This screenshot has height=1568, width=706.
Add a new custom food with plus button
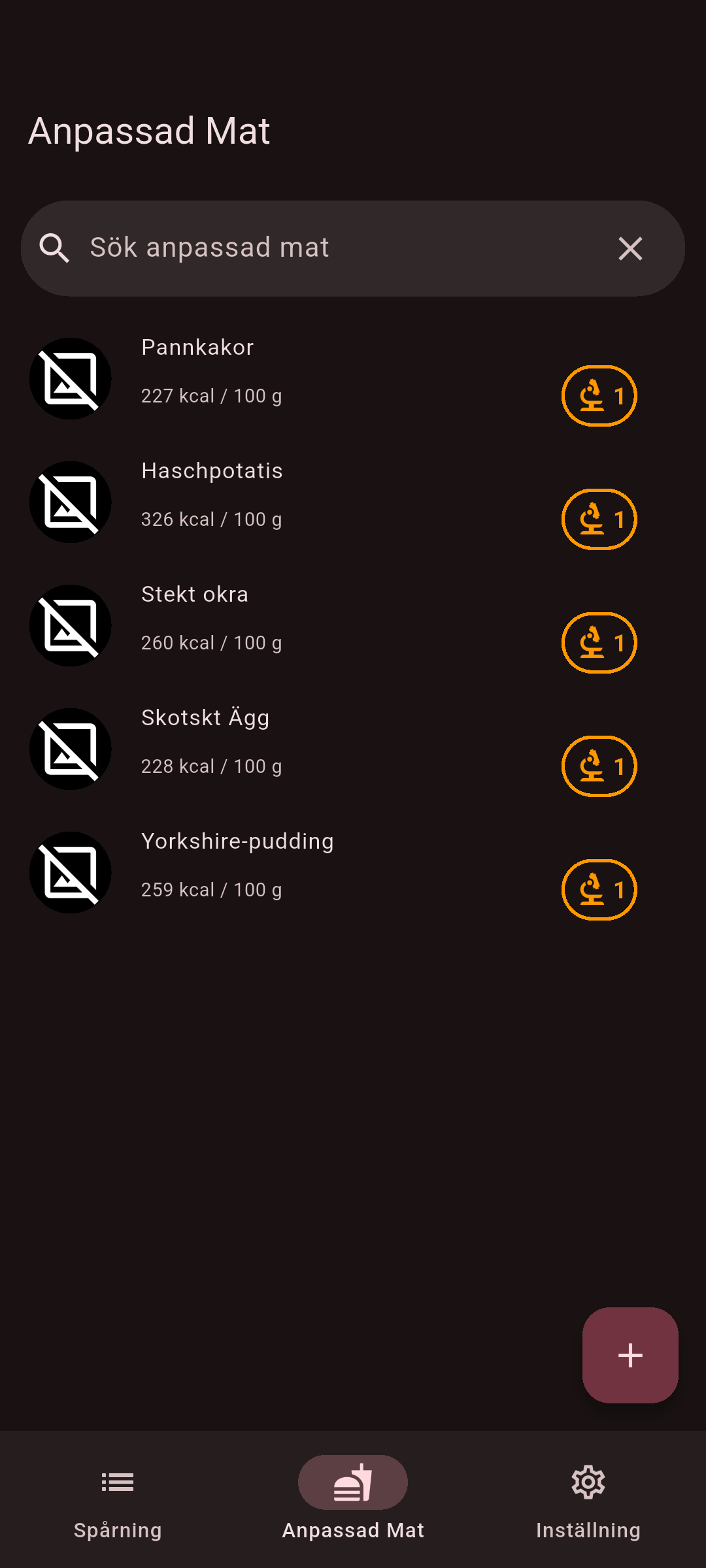(x=630, y=1355)
